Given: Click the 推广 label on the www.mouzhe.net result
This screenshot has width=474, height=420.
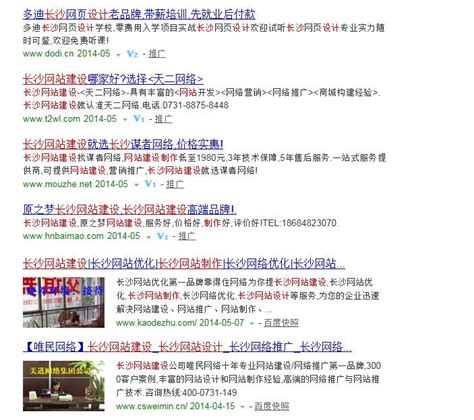Looking at the screenshot, I should 175,184.
